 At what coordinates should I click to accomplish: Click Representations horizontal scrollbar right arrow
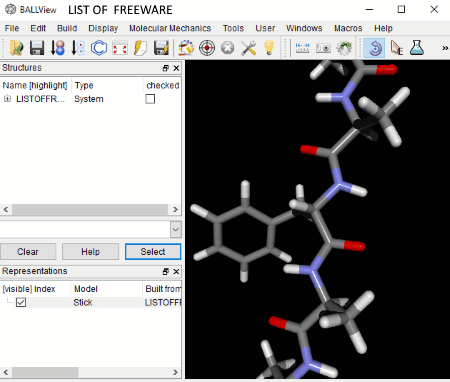click(x=175, y=372)
